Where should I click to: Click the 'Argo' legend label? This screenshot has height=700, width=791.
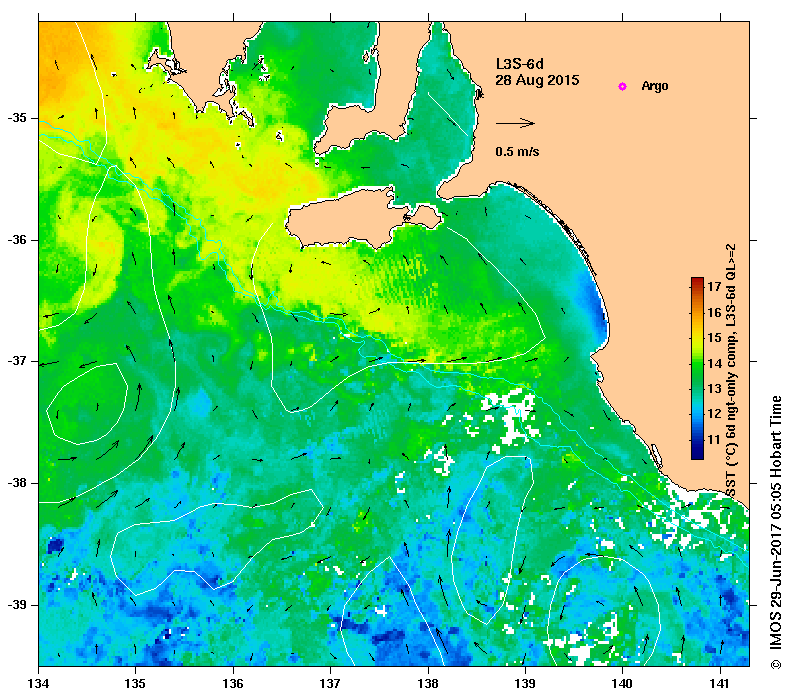(655, 86)
